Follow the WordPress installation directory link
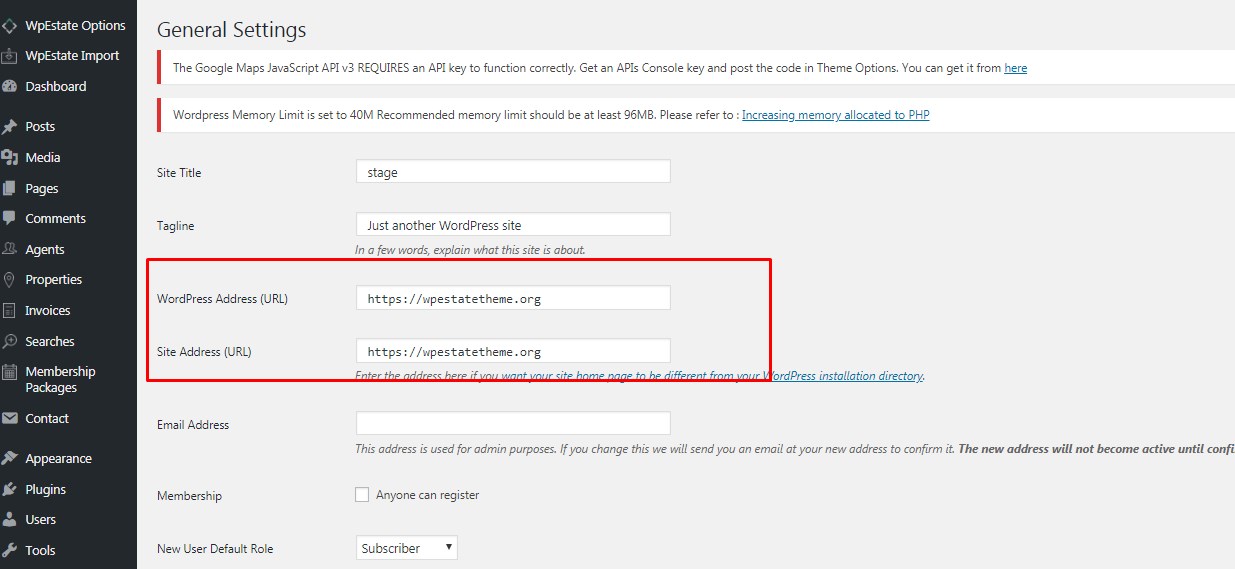Screen dimensions: 1235x569 pos(843,376)
